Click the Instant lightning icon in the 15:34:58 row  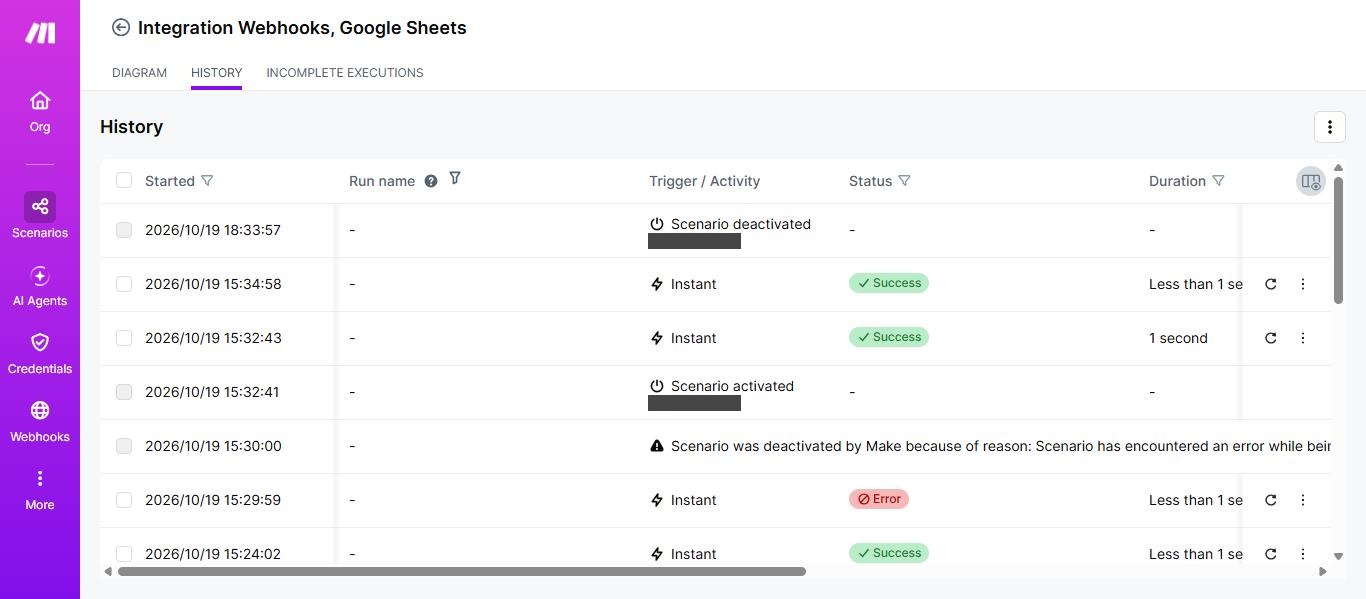click(657, 284)
